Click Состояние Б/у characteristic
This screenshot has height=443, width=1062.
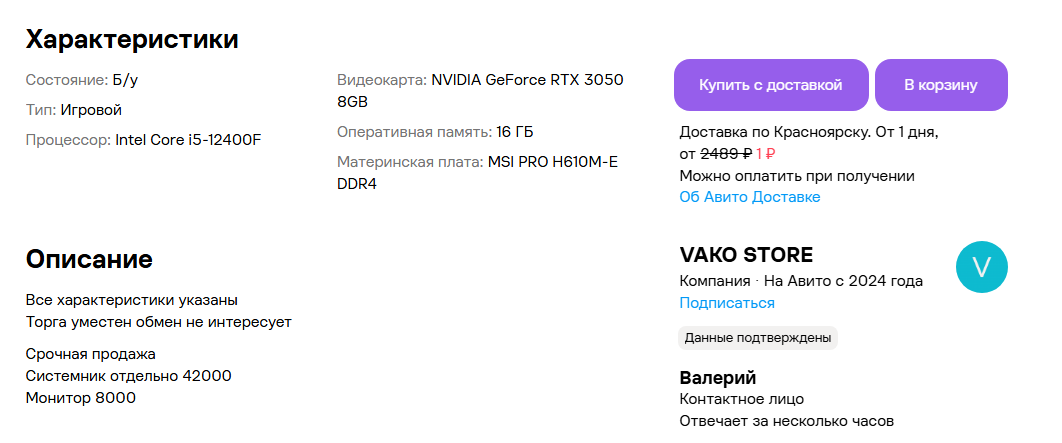pyautogui.click(x=82, y=80)
